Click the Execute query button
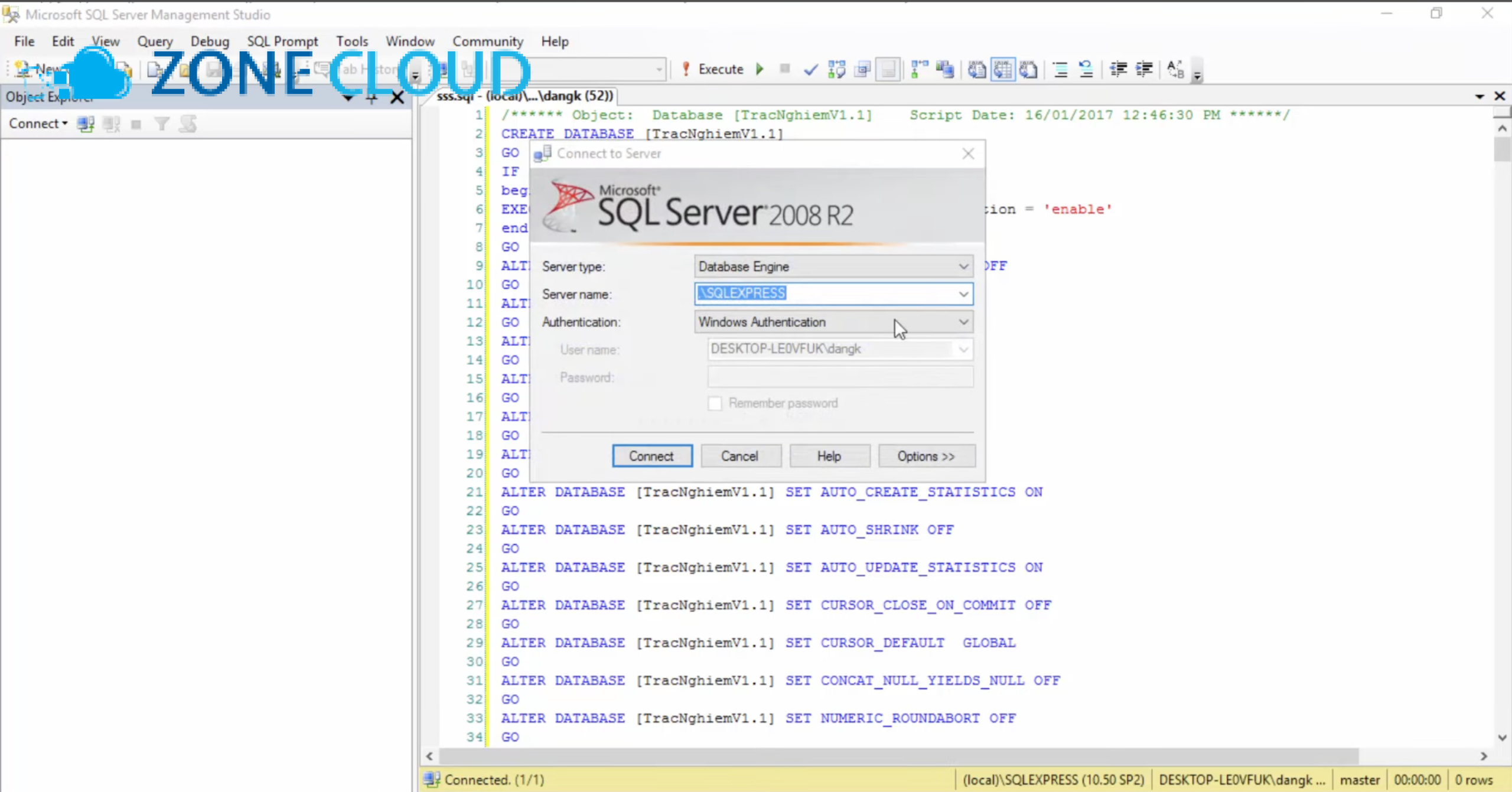The height and width of the screenshot is (792, 1512). [712, 69]
